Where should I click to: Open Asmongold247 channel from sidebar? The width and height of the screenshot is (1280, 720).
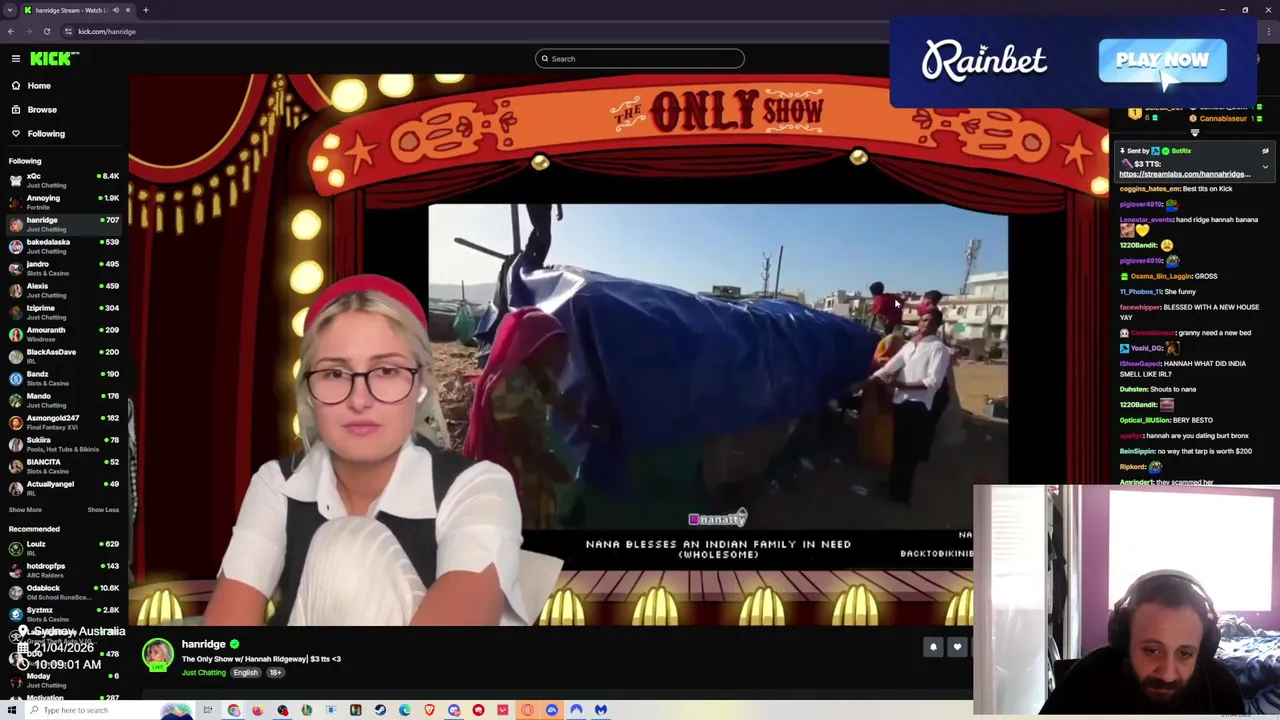[x=64, y=422]
